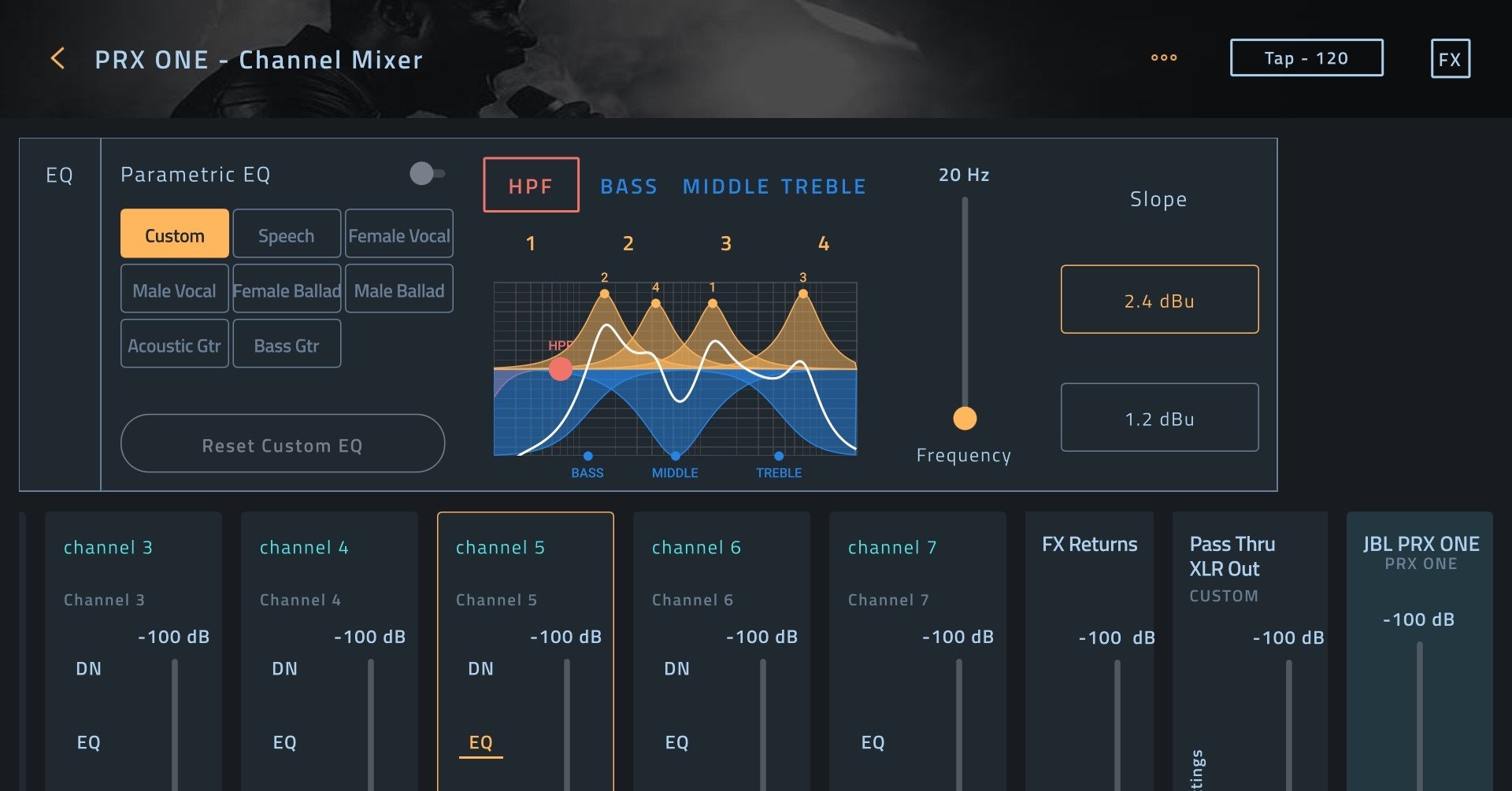Open EQ for channel 3
Viewport: 1512px width, 791px height.
point(89,742)
